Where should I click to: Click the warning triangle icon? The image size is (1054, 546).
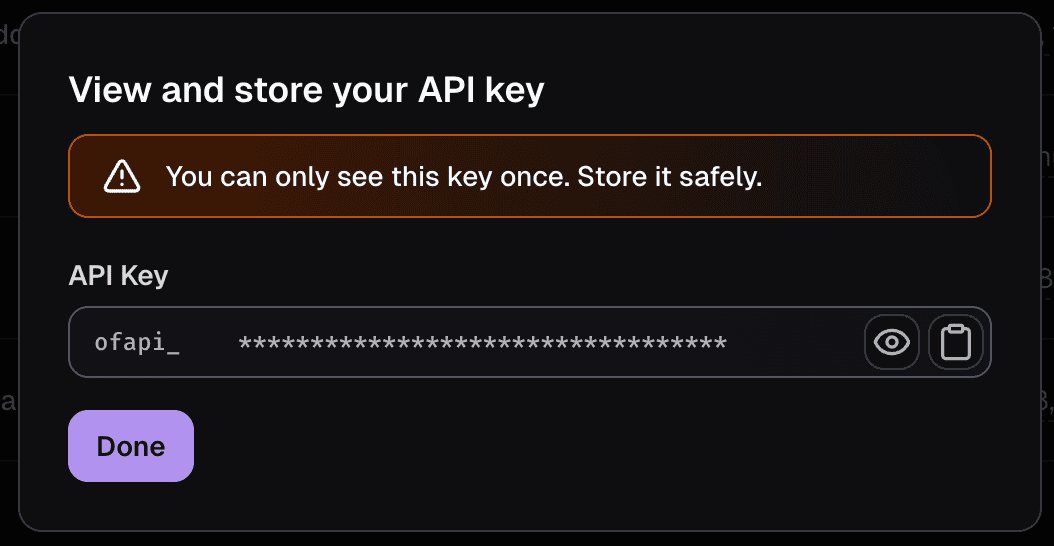click(x=122, y=177)
